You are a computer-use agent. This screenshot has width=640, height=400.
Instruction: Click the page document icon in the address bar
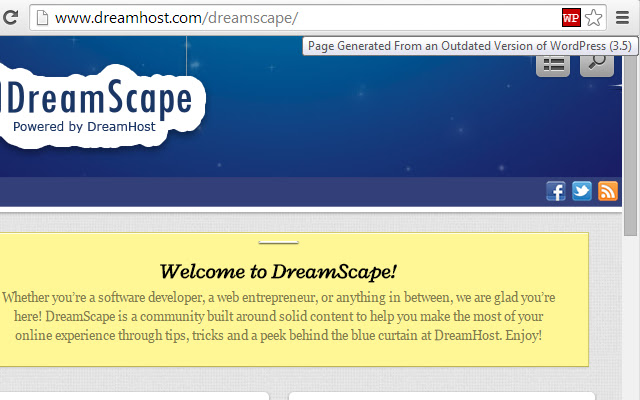pos(42,18)
